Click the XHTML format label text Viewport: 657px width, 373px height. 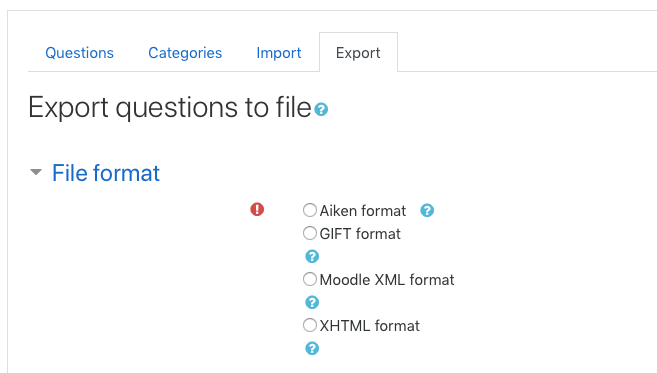(x=370, y=326)
